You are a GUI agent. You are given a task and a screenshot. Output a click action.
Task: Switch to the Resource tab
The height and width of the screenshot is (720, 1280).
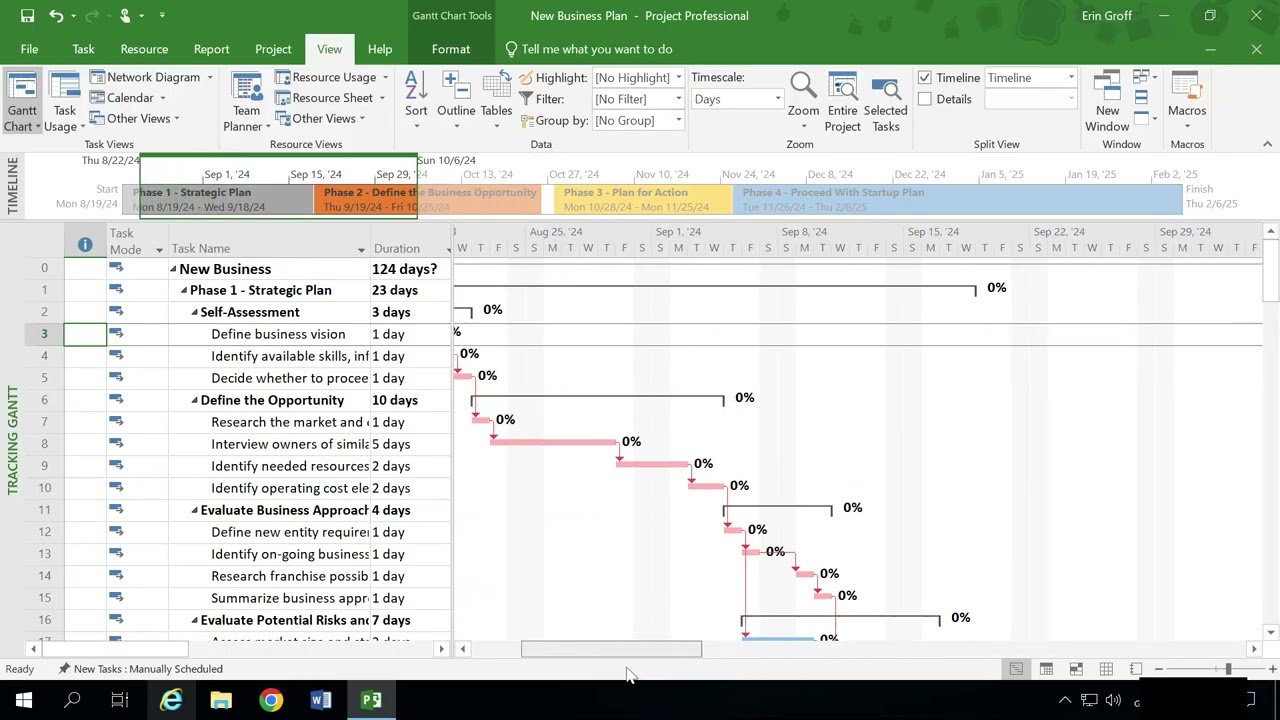(144, 49)
